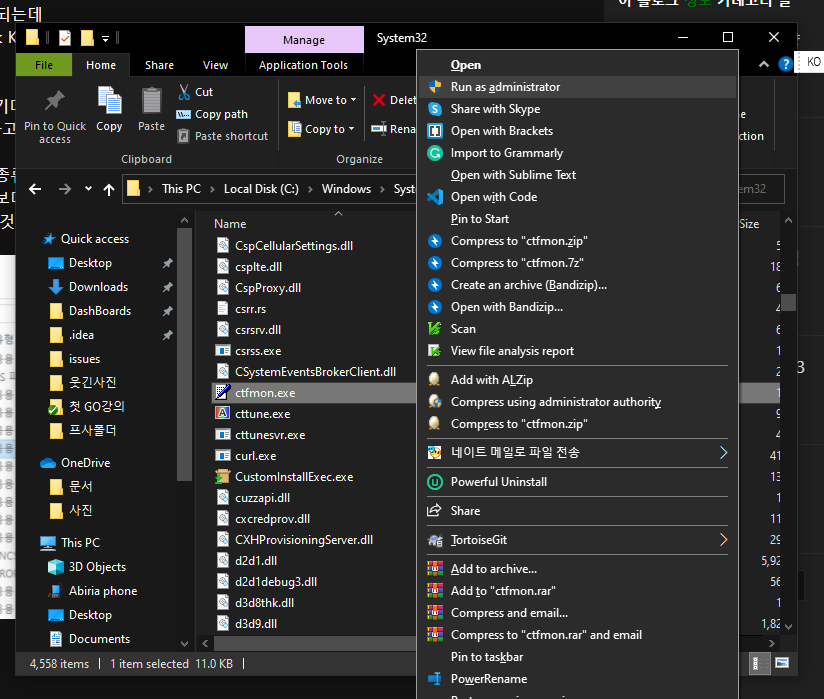Screen dimensions: 824x699
Task: Click the Run as administrator shield icon
Action: click(435, 87)
